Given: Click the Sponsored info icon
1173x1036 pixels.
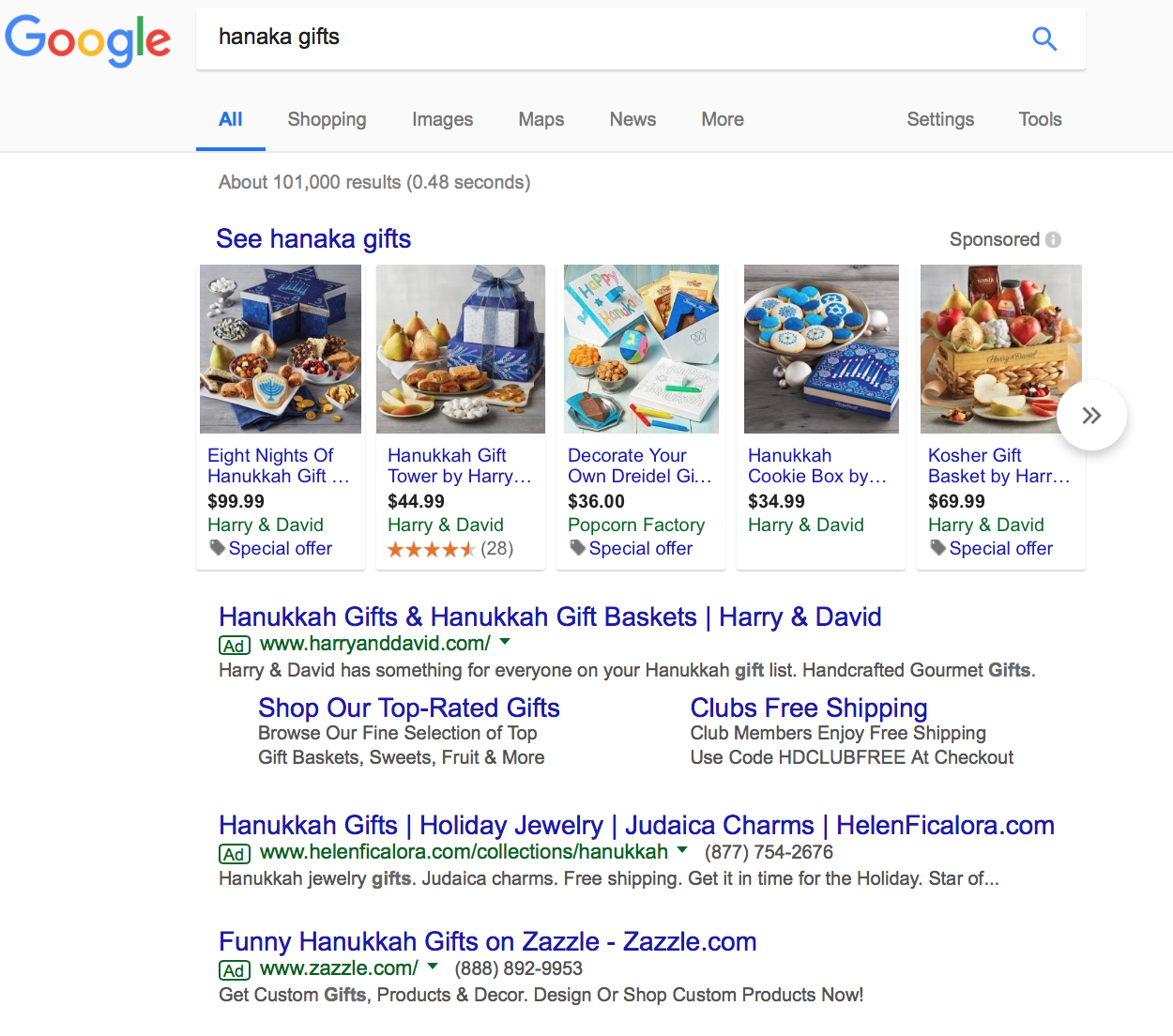Looking at the screenshot, I should tap(1054, 239).
